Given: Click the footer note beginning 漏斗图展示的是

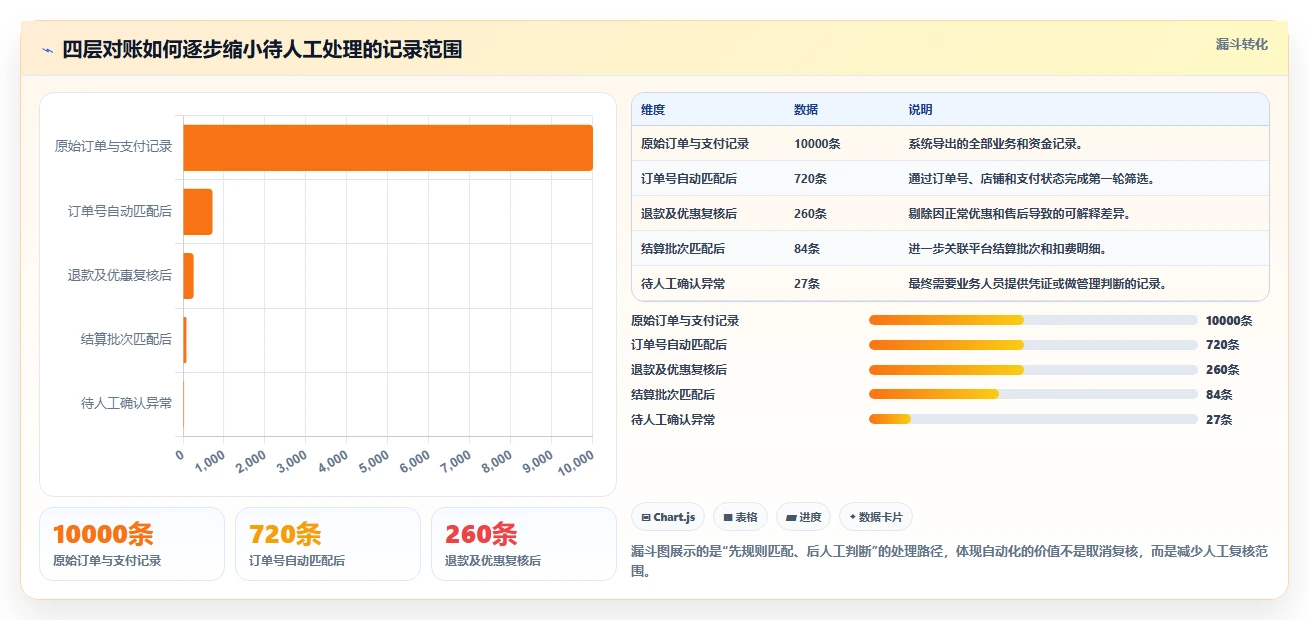Looking at the screenshot, I should 950,562.
